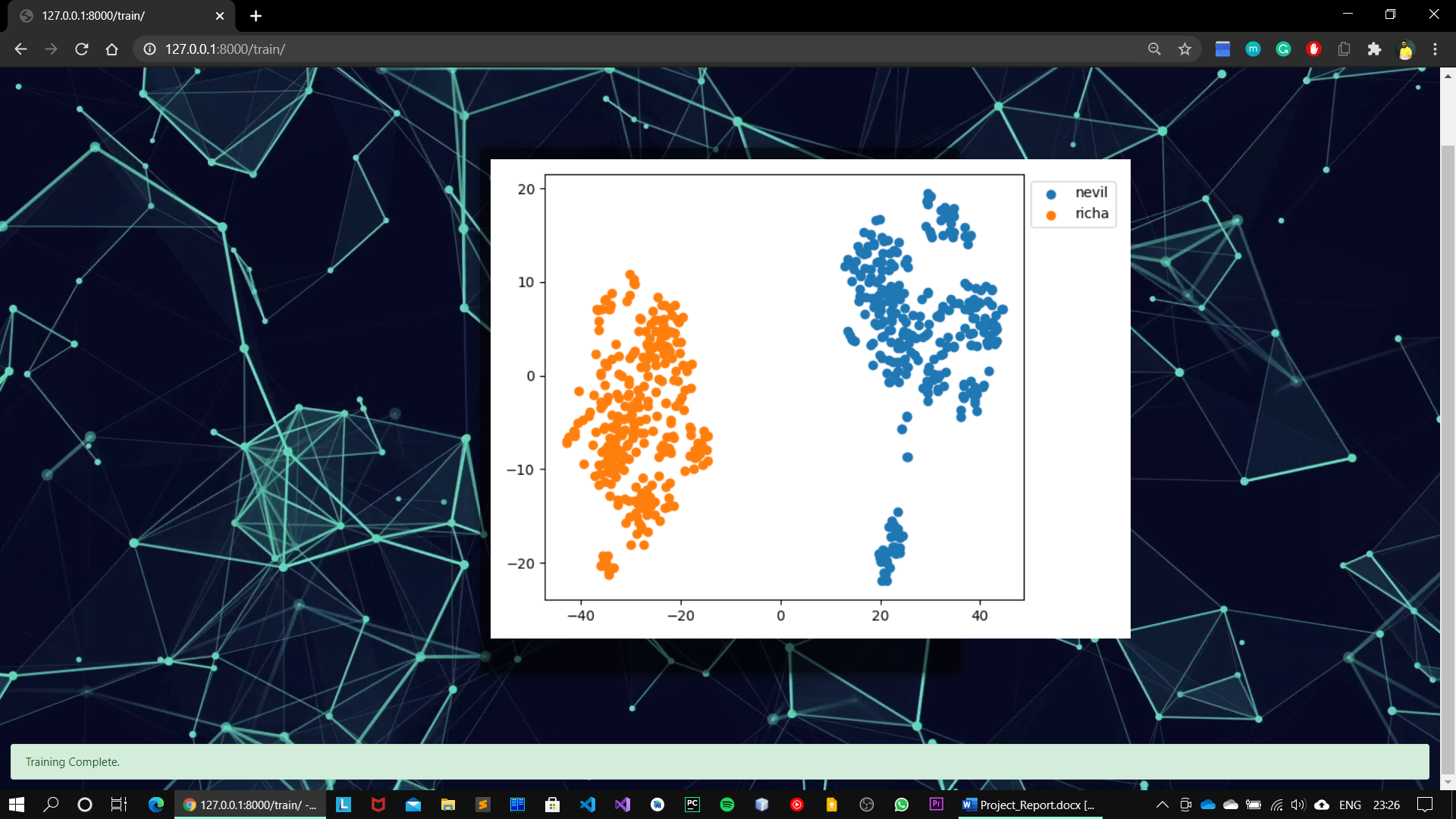Bookmark this page with the star icon
1456x819 pixels.
pyautogui.click(x=1185, y=49)
